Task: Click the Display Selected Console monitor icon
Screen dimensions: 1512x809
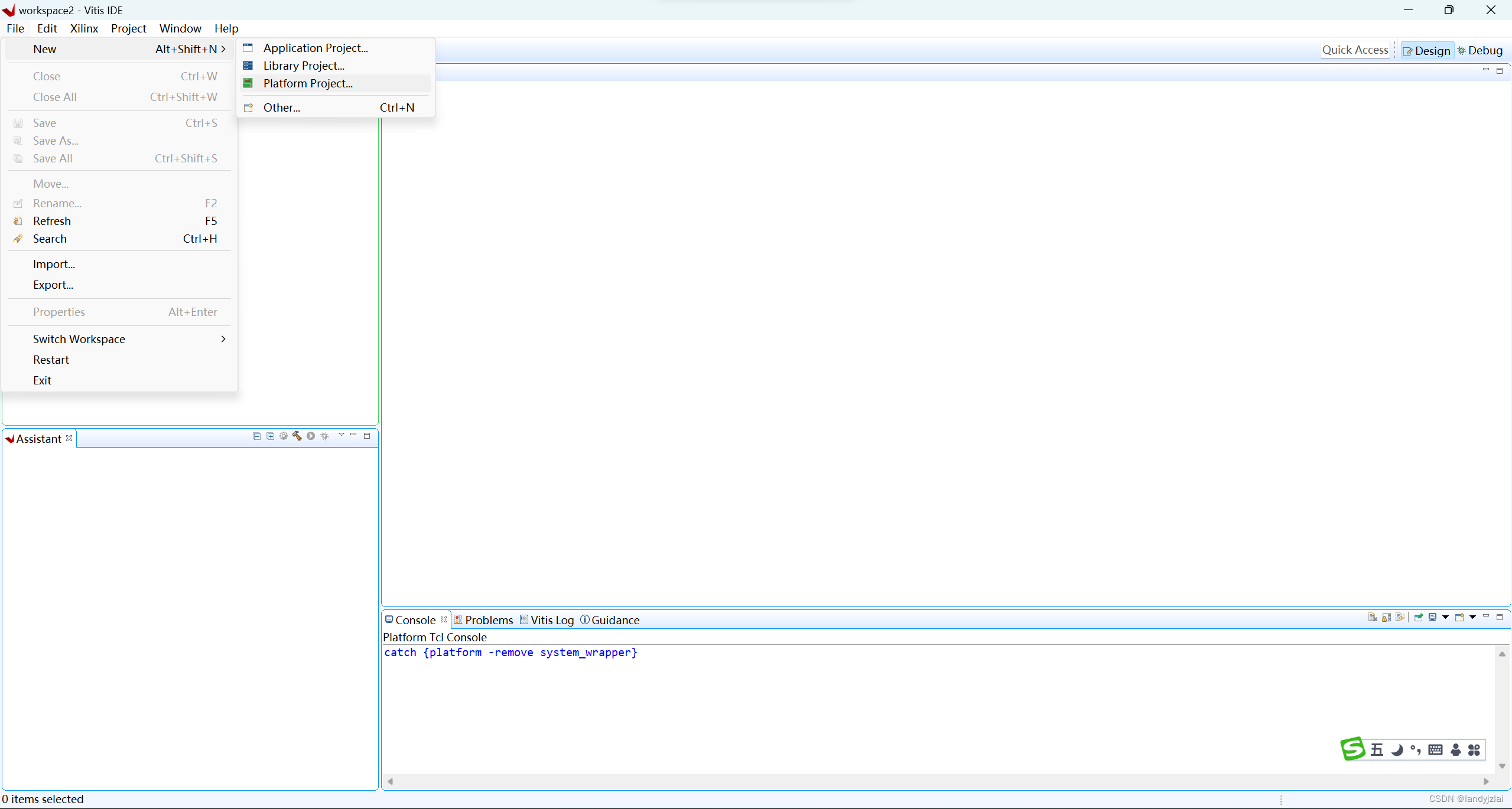Action: [1432, 617]
